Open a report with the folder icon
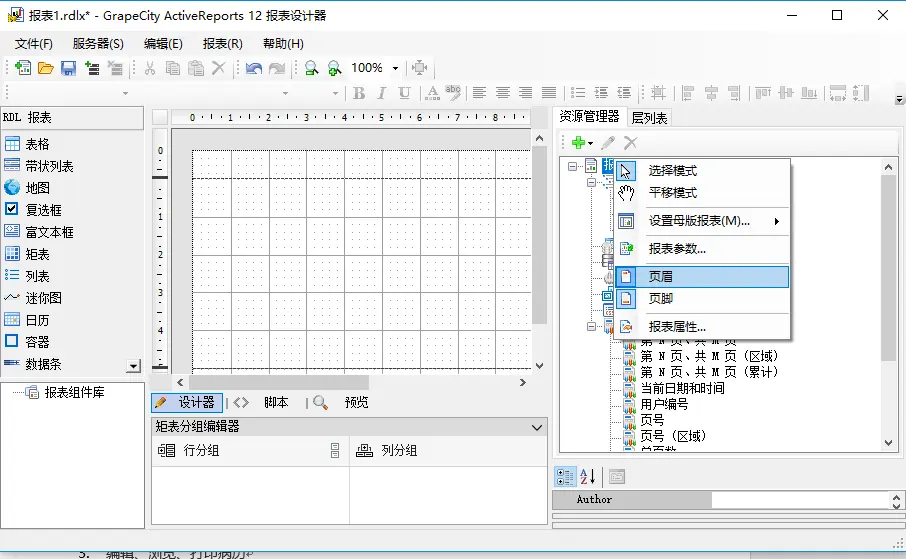The height and width of the screenshot is (559, 906). coord(46,68)
